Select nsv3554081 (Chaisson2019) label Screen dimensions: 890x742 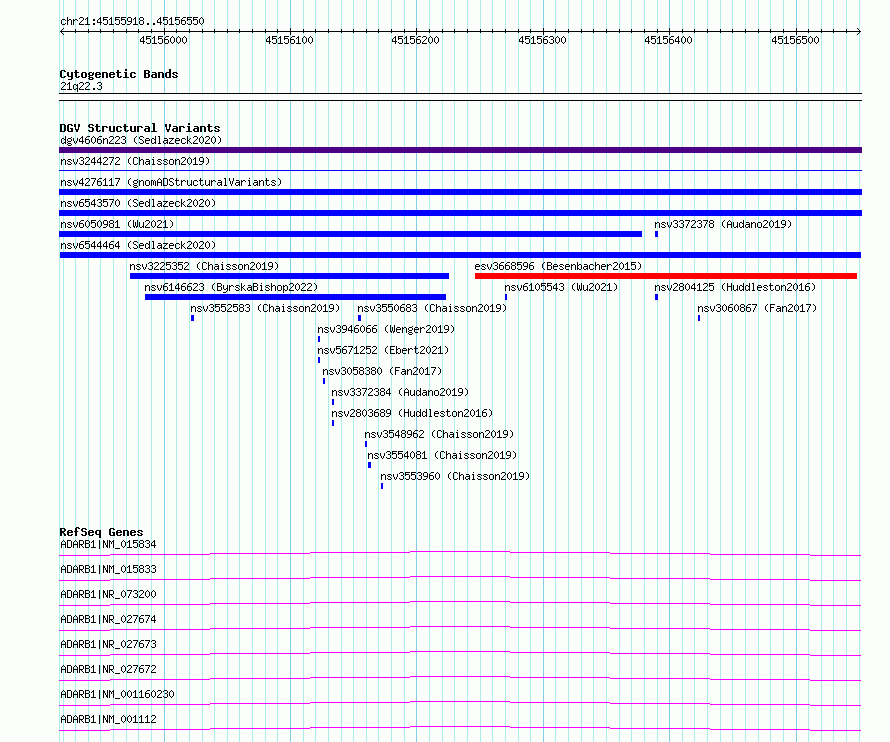coord(442,455)
